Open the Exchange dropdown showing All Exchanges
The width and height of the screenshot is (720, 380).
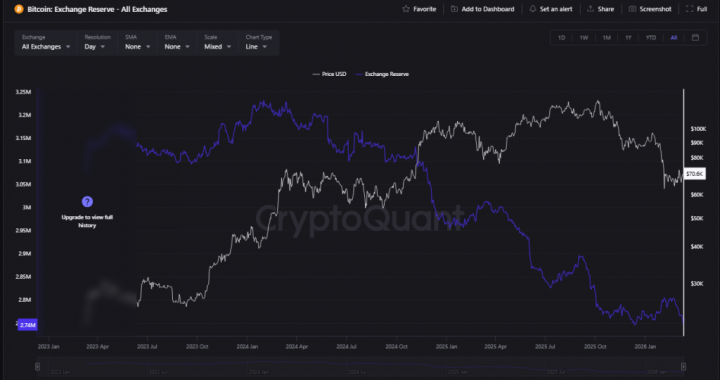click(46, 42)
